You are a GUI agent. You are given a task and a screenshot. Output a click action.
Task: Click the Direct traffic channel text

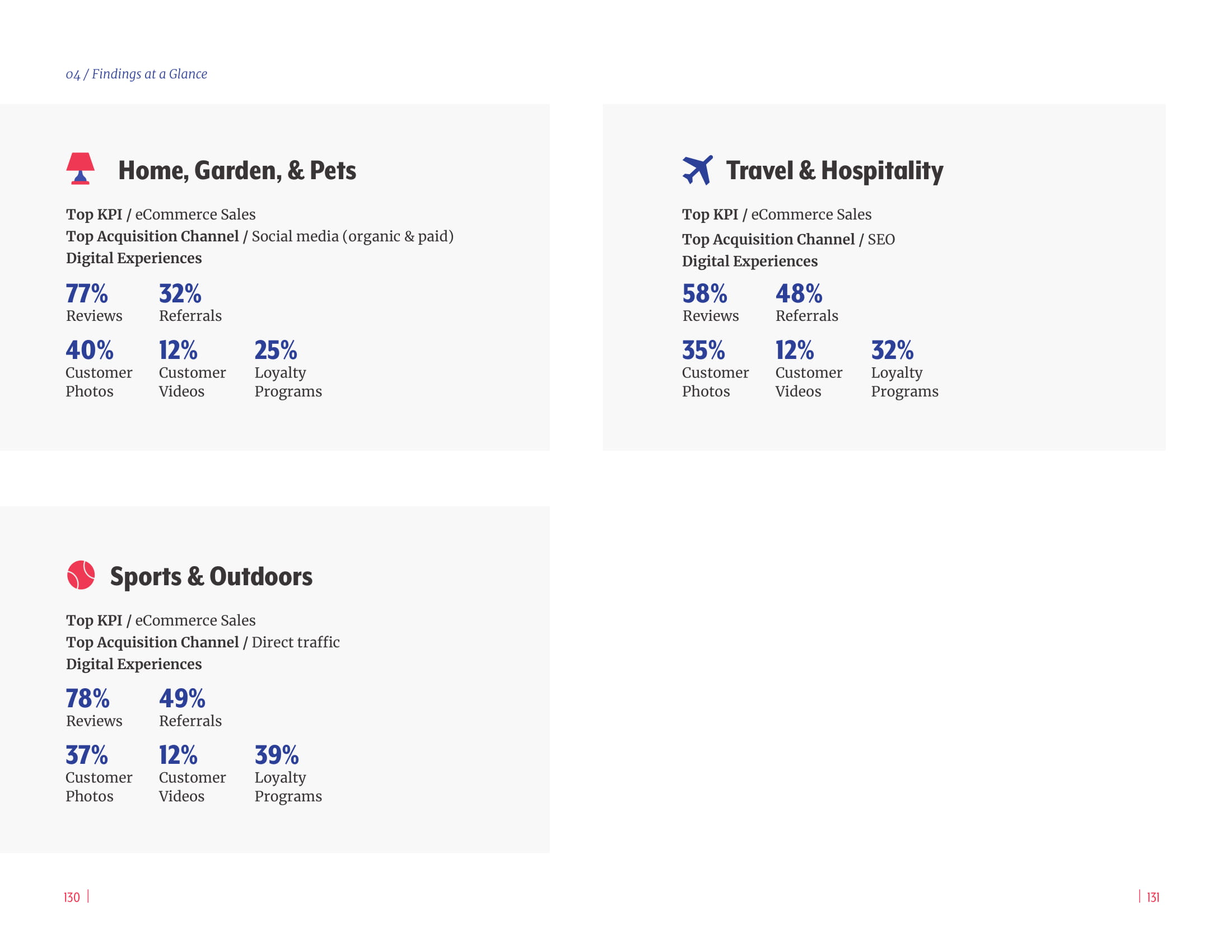coord(295,642)
